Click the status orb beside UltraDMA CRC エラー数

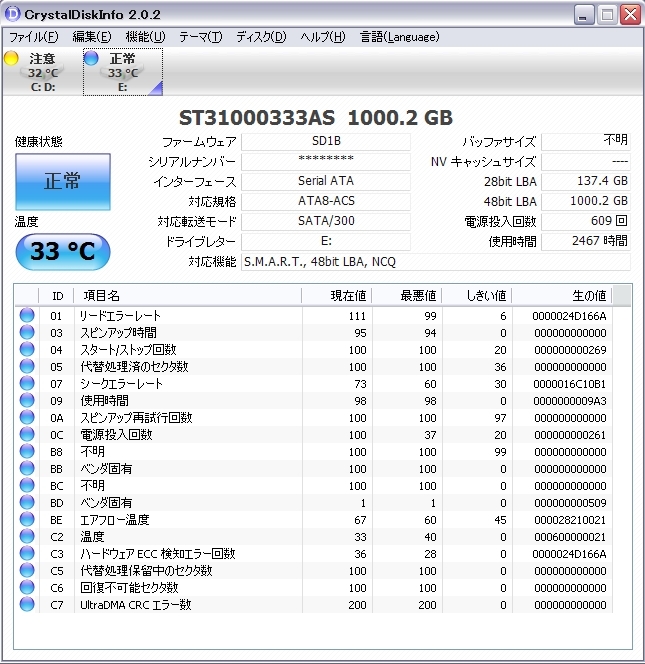[x=27, y=605]
